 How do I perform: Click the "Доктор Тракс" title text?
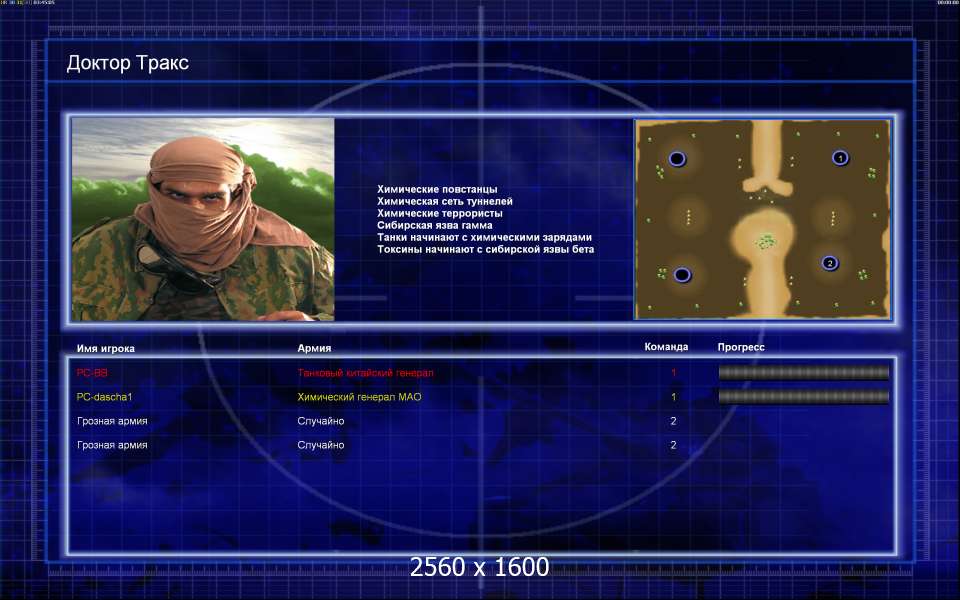[128, 62]
